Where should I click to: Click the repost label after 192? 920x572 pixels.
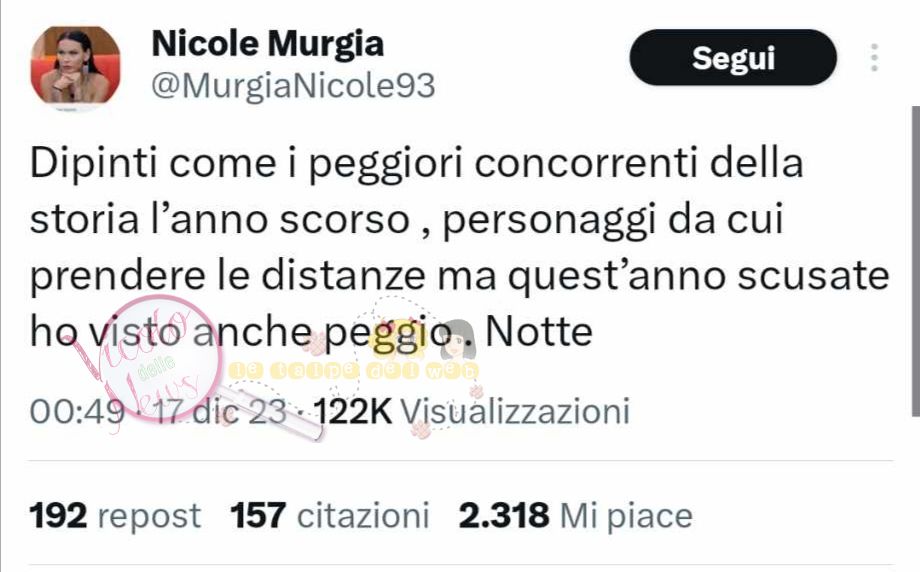[x=149, y=517]
